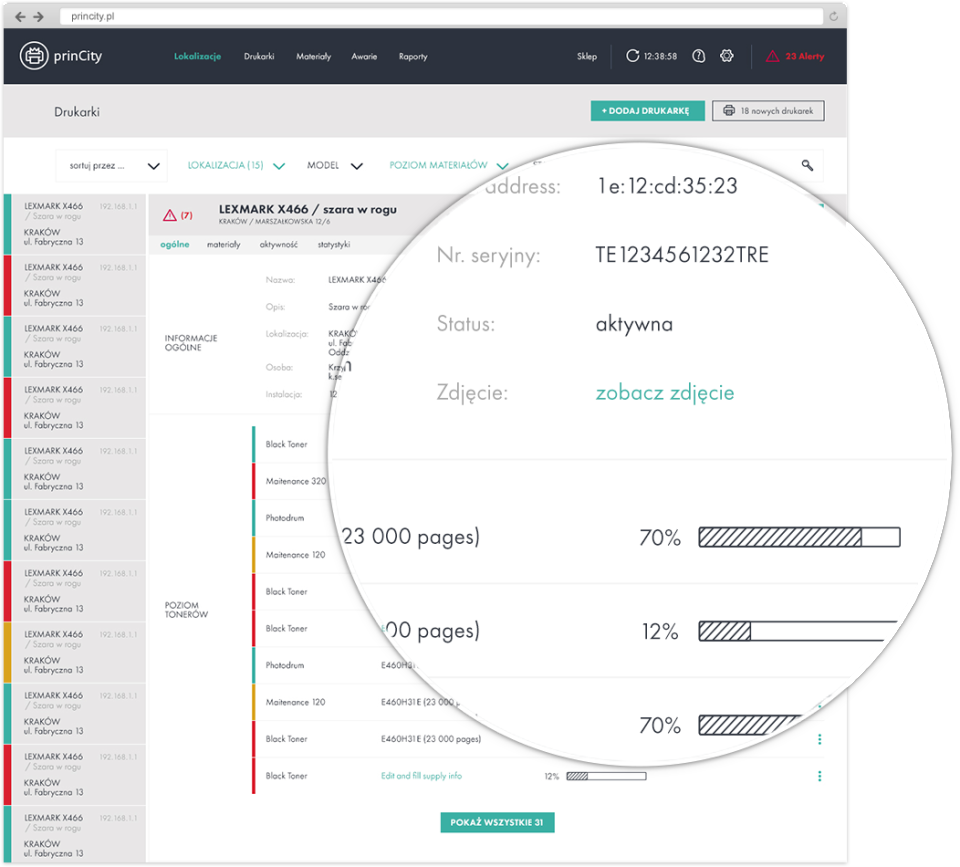Click + DODAJ DRUKARKĘ button

(647, 111)
